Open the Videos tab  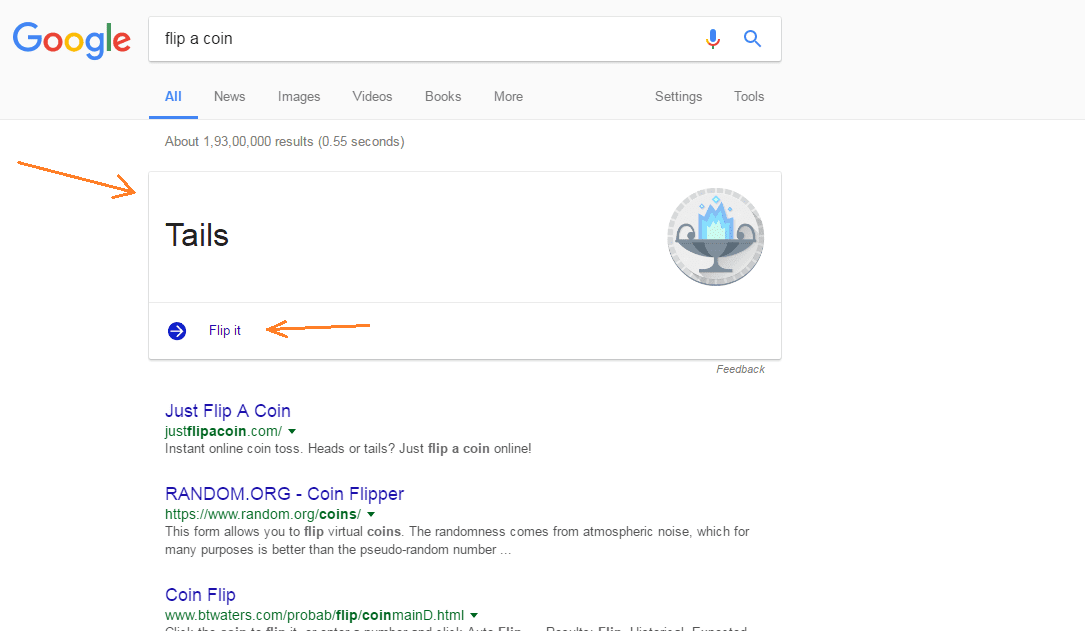pyautogui.click(x=372, y=97)
